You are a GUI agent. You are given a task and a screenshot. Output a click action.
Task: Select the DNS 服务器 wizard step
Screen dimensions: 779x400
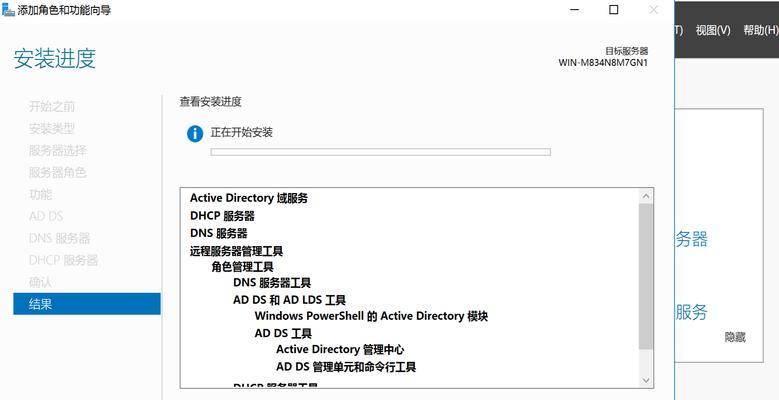[60, 238]
